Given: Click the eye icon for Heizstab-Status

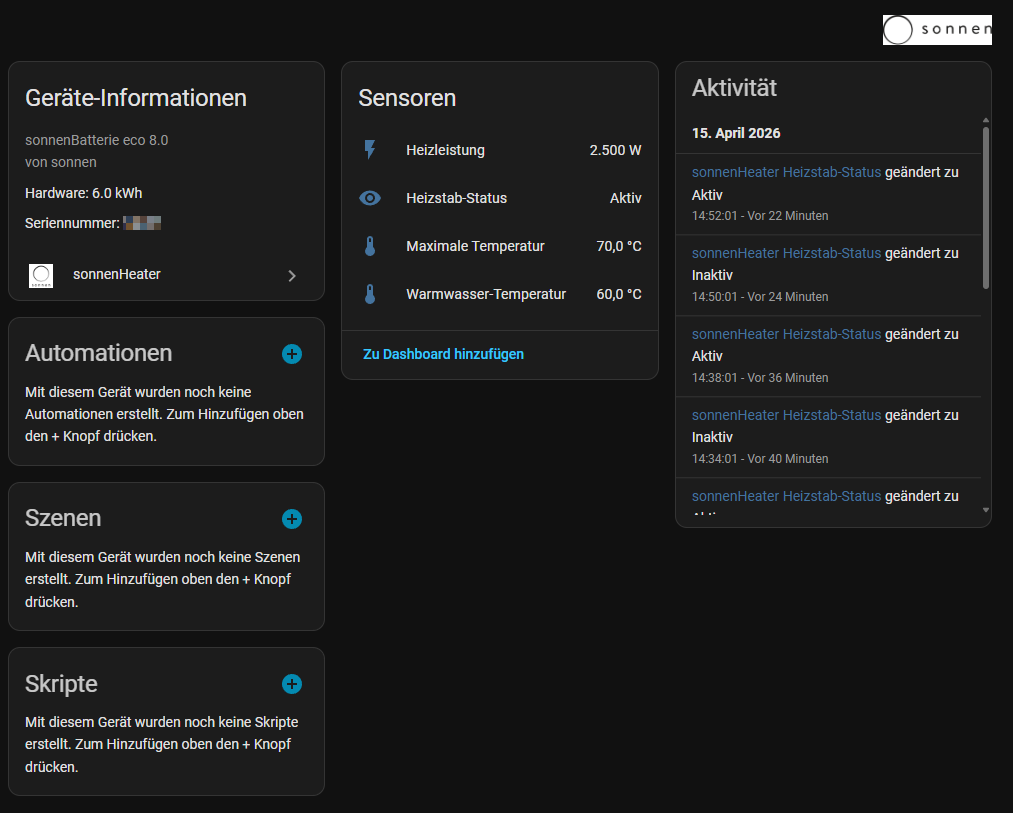Looking at the screenshot, I should coord(370,198).
